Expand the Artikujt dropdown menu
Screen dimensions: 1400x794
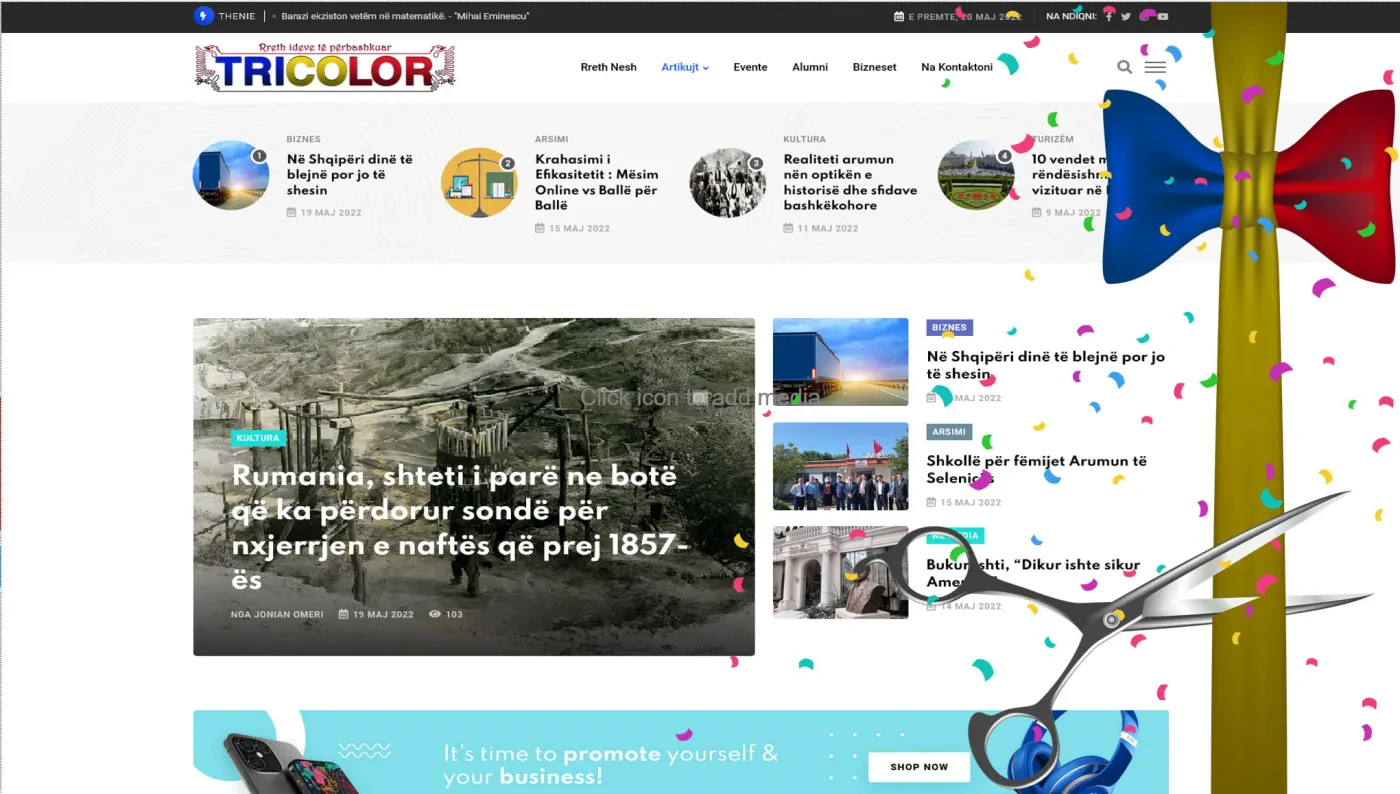click(685, 67)
